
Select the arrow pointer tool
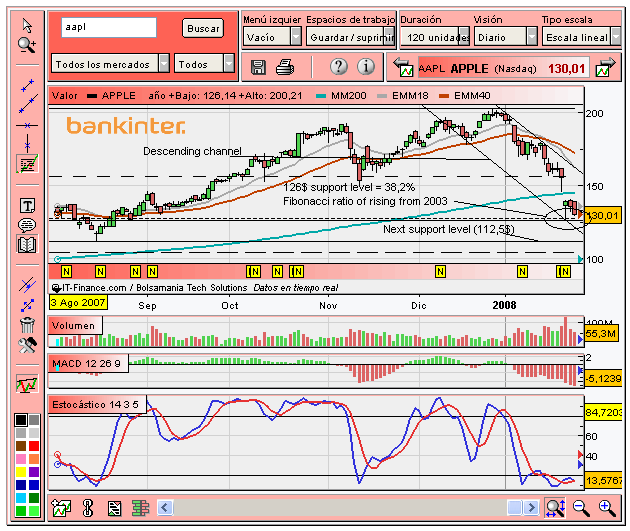click(x=27, y=25)
